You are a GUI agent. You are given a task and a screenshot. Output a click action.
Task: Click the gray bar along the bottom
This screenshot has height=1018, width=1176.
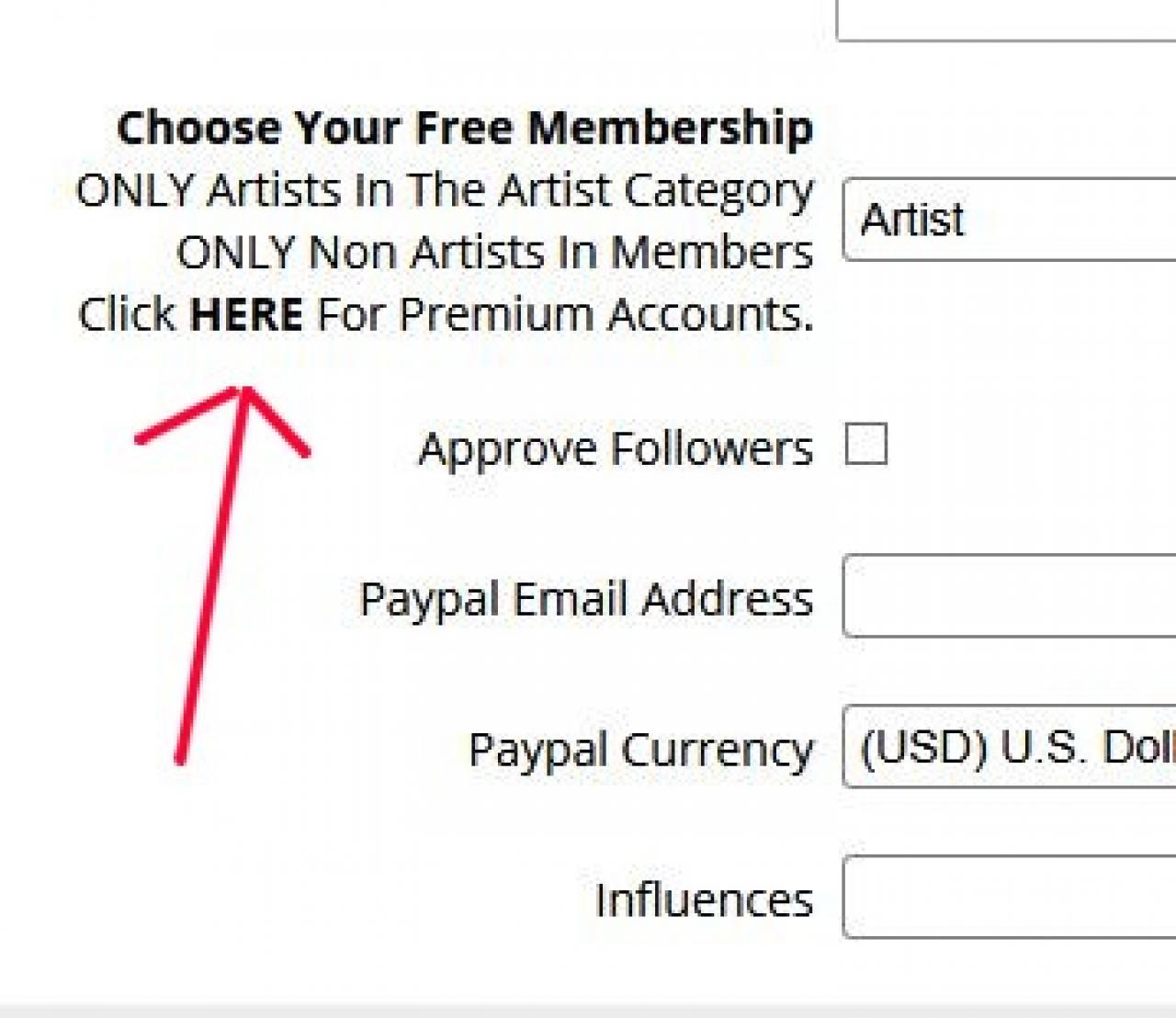[588, 1010]
